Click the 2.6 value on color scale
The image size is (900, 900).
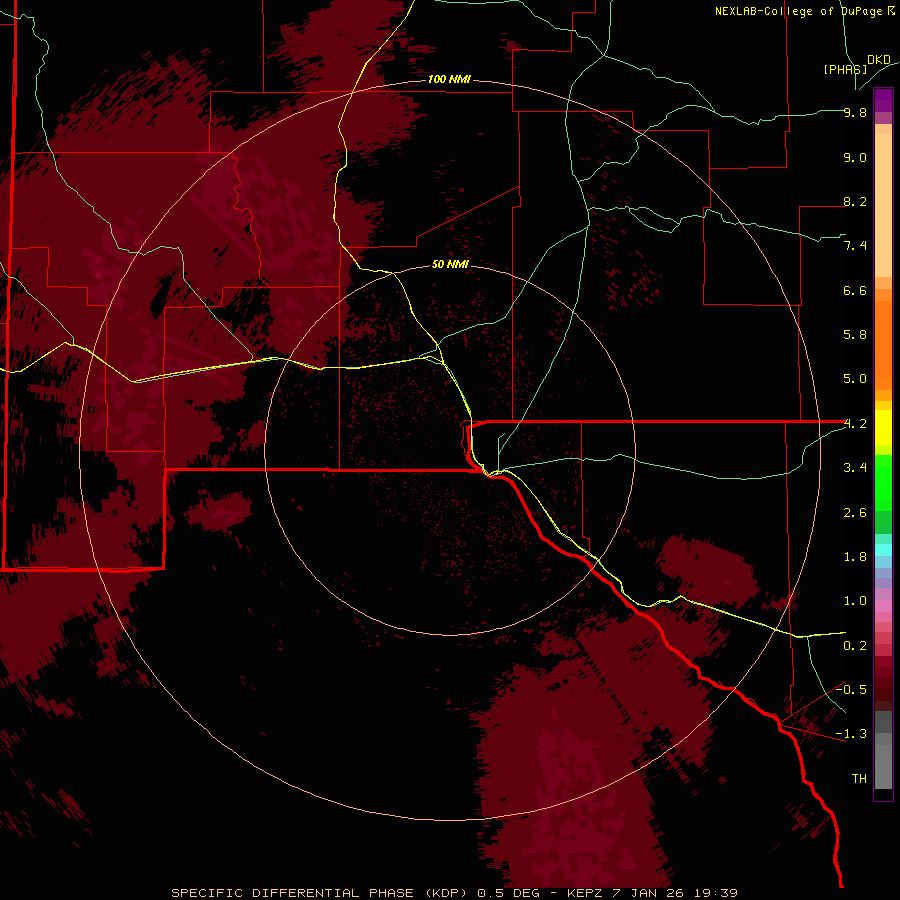point(855,513)
